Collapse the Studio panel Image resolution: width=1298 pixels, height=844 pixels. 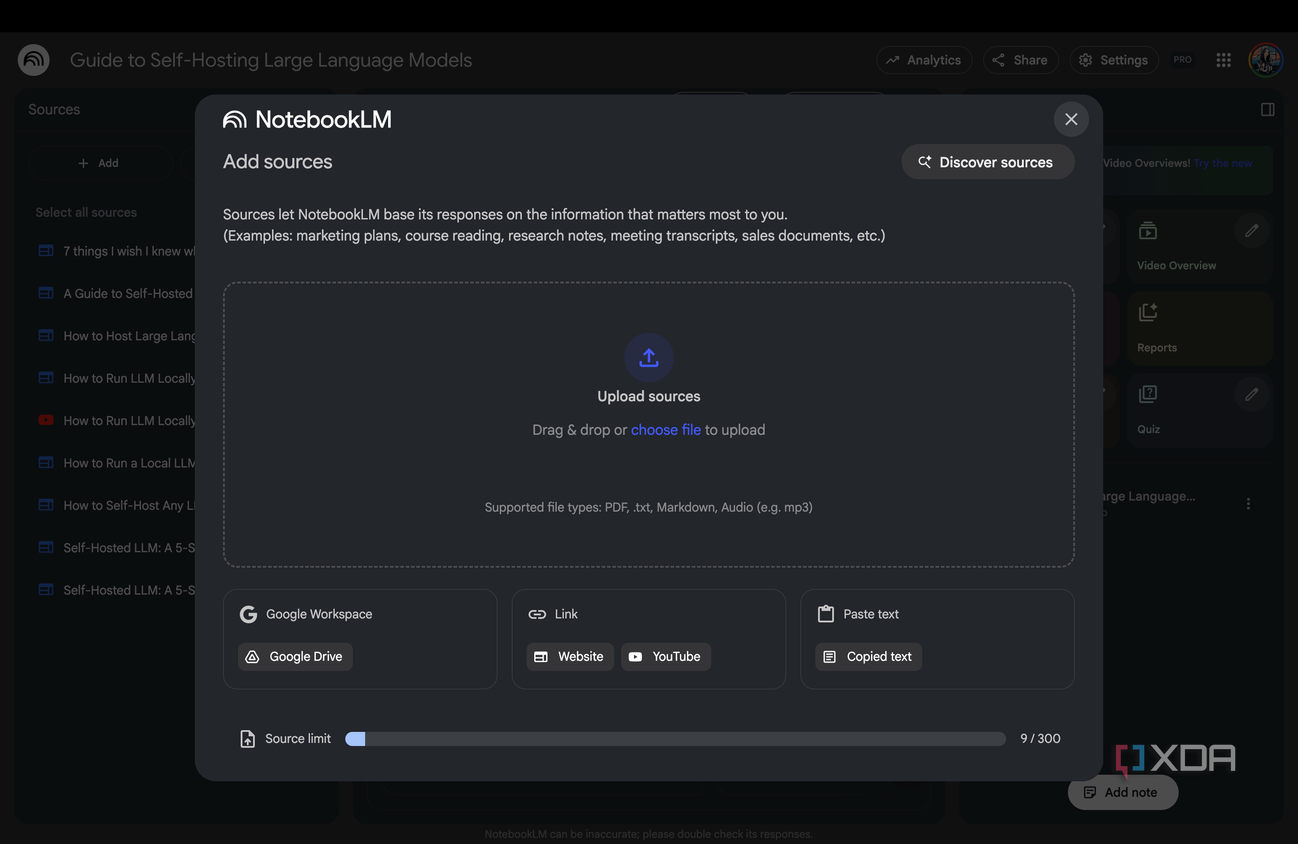point(1267,109)
